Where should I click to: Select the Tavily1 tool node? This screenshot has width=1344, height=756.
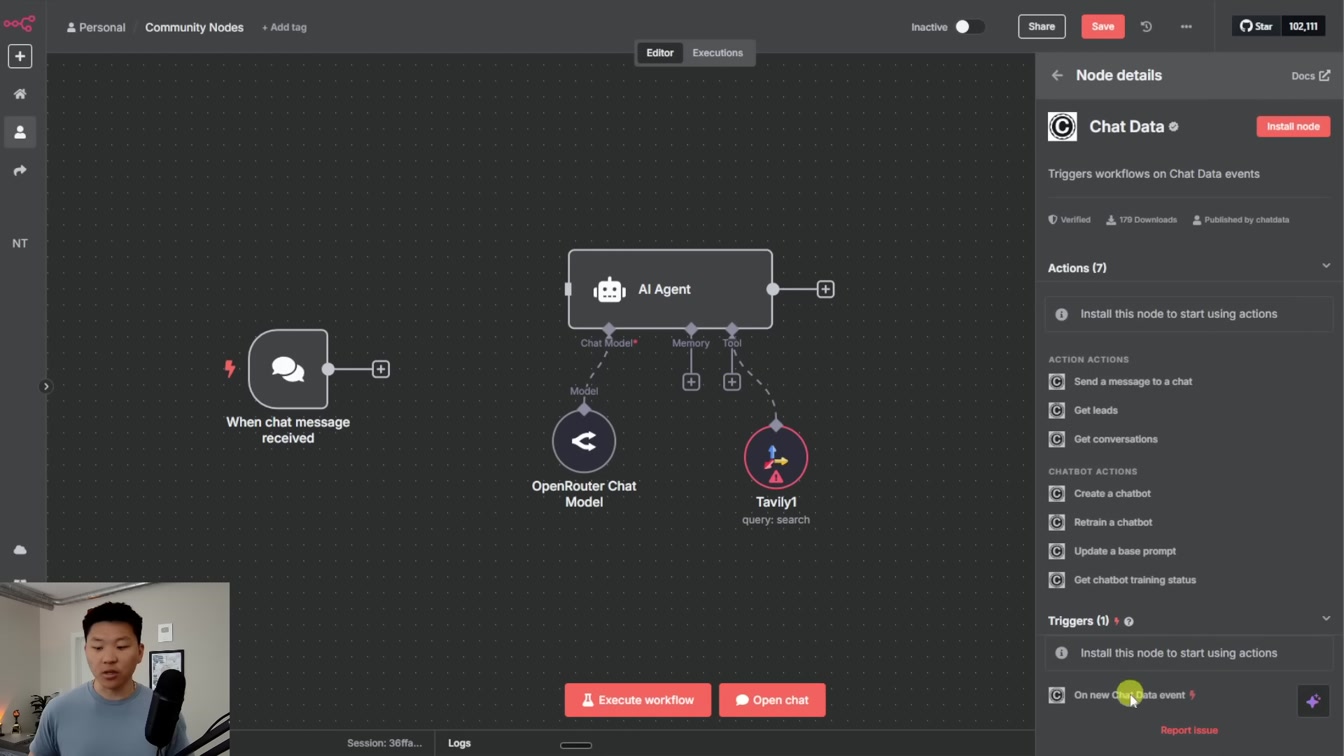pos(776,457)
